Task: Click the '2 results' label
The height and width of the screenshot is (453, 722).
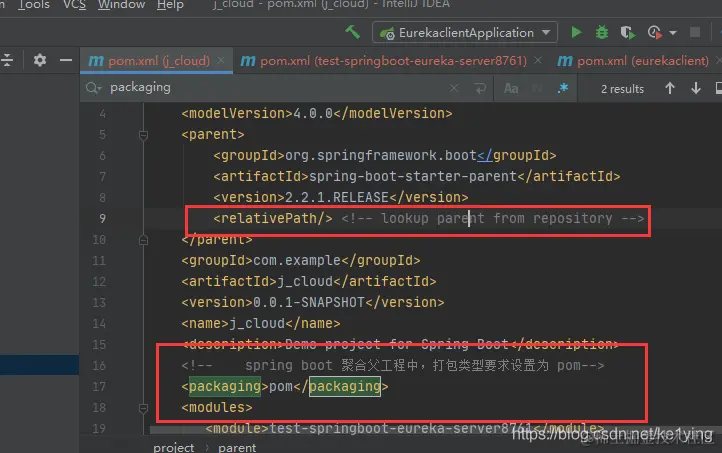Action: (622, 89)
